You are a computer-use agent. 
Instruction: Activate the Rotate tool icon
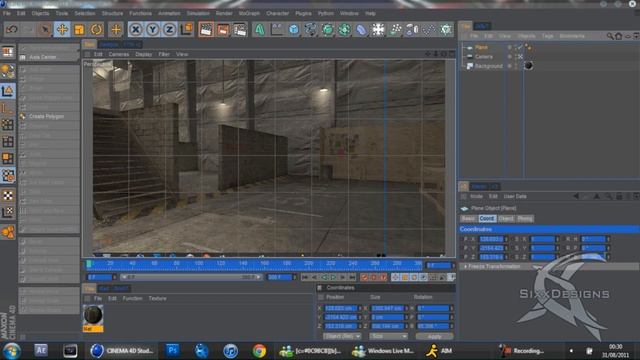[96, 29]
